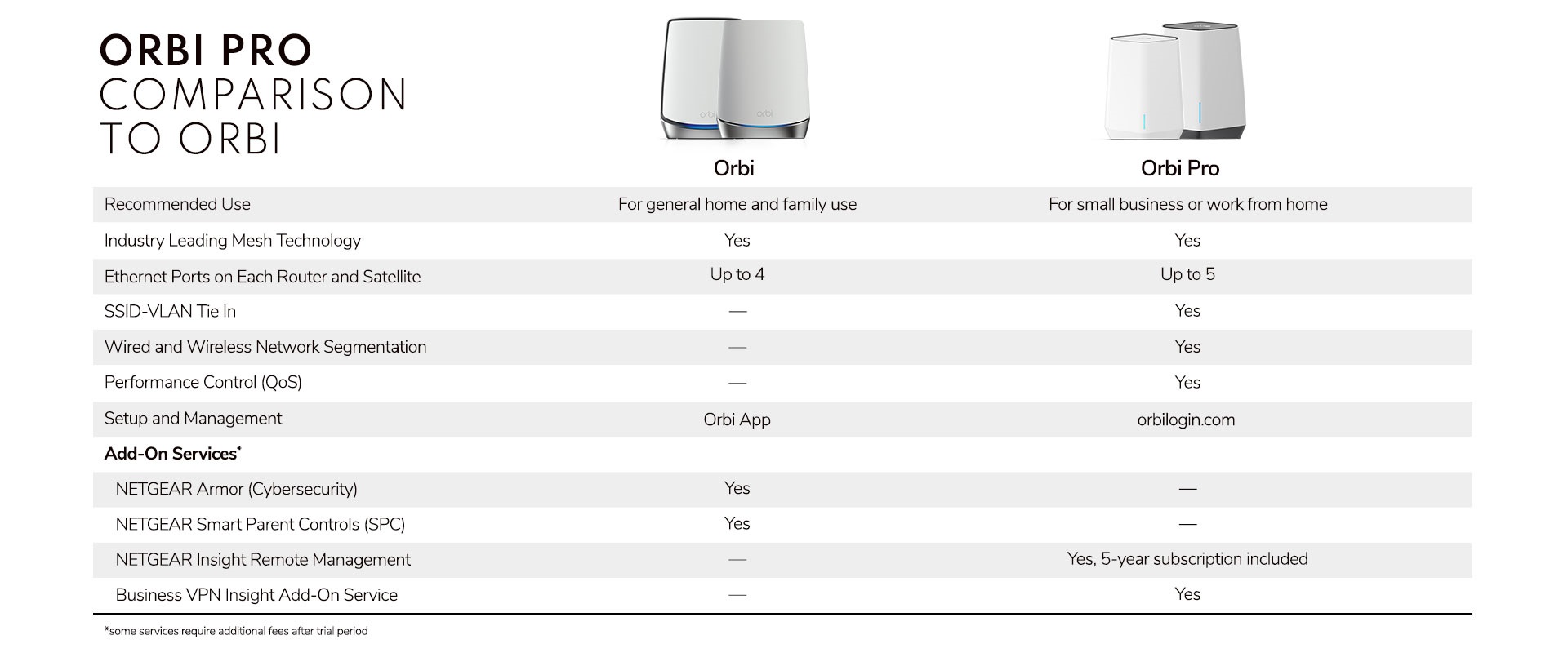Screen dimensions: 1568x653
Task: Click Ethernet Ports on Each Router label
Action: [262, 277]
